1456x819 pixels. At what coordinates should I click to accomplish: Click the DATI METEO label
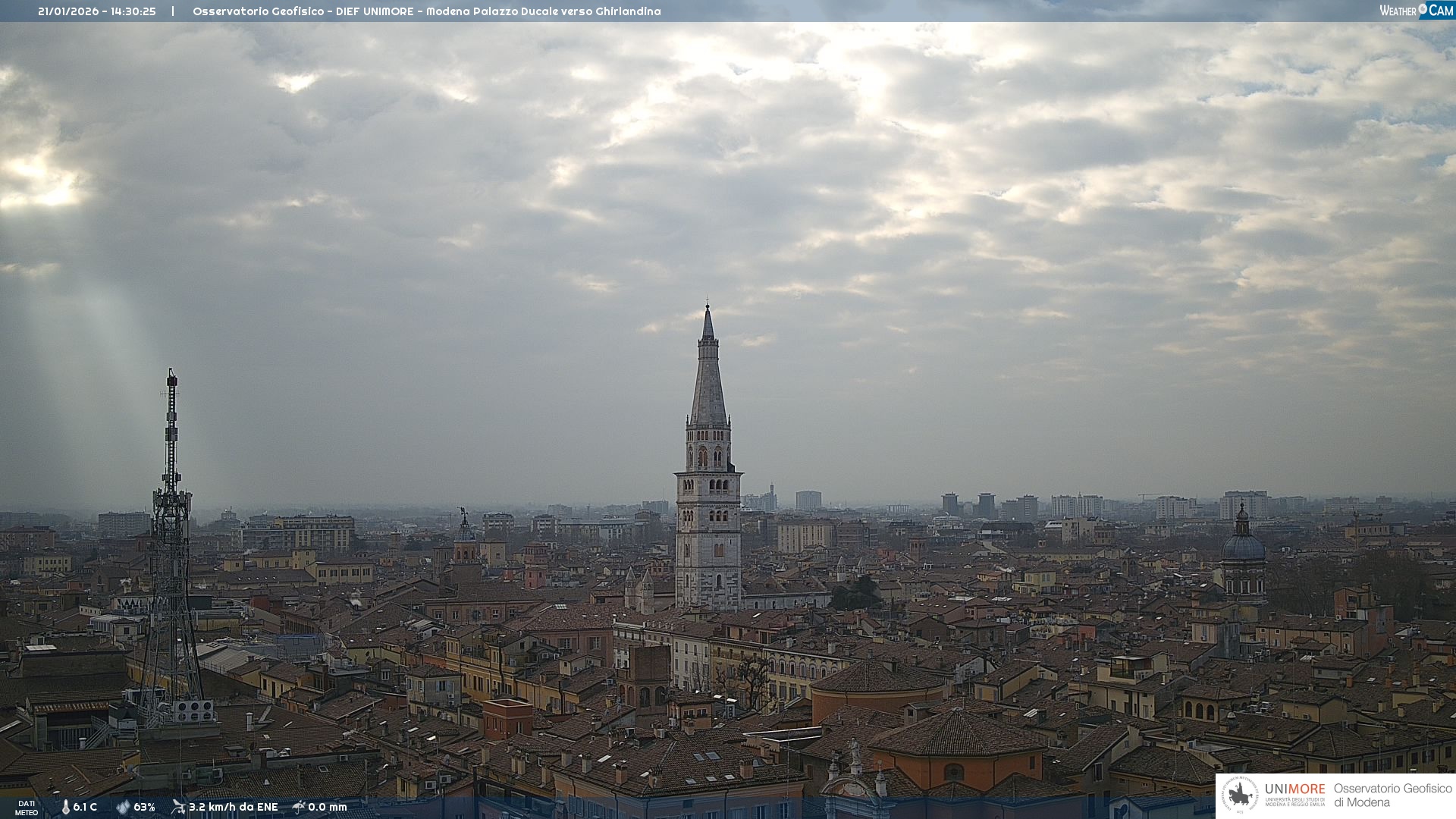(27, 808)
